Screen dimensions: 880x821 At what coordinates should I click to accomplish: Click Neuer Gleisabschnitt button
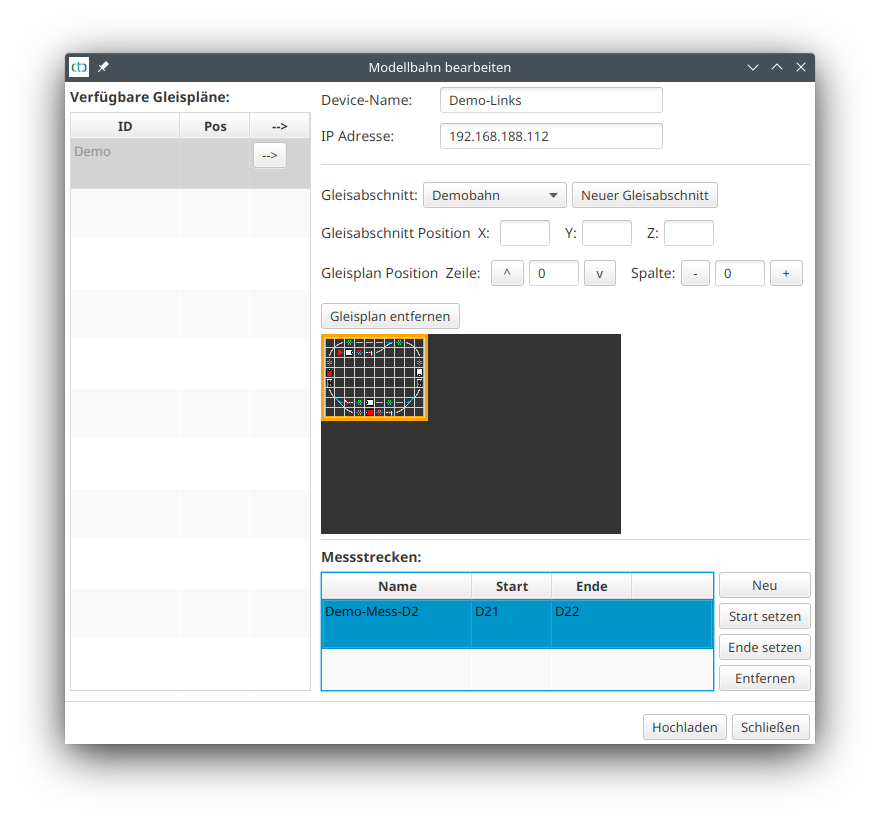644,195
